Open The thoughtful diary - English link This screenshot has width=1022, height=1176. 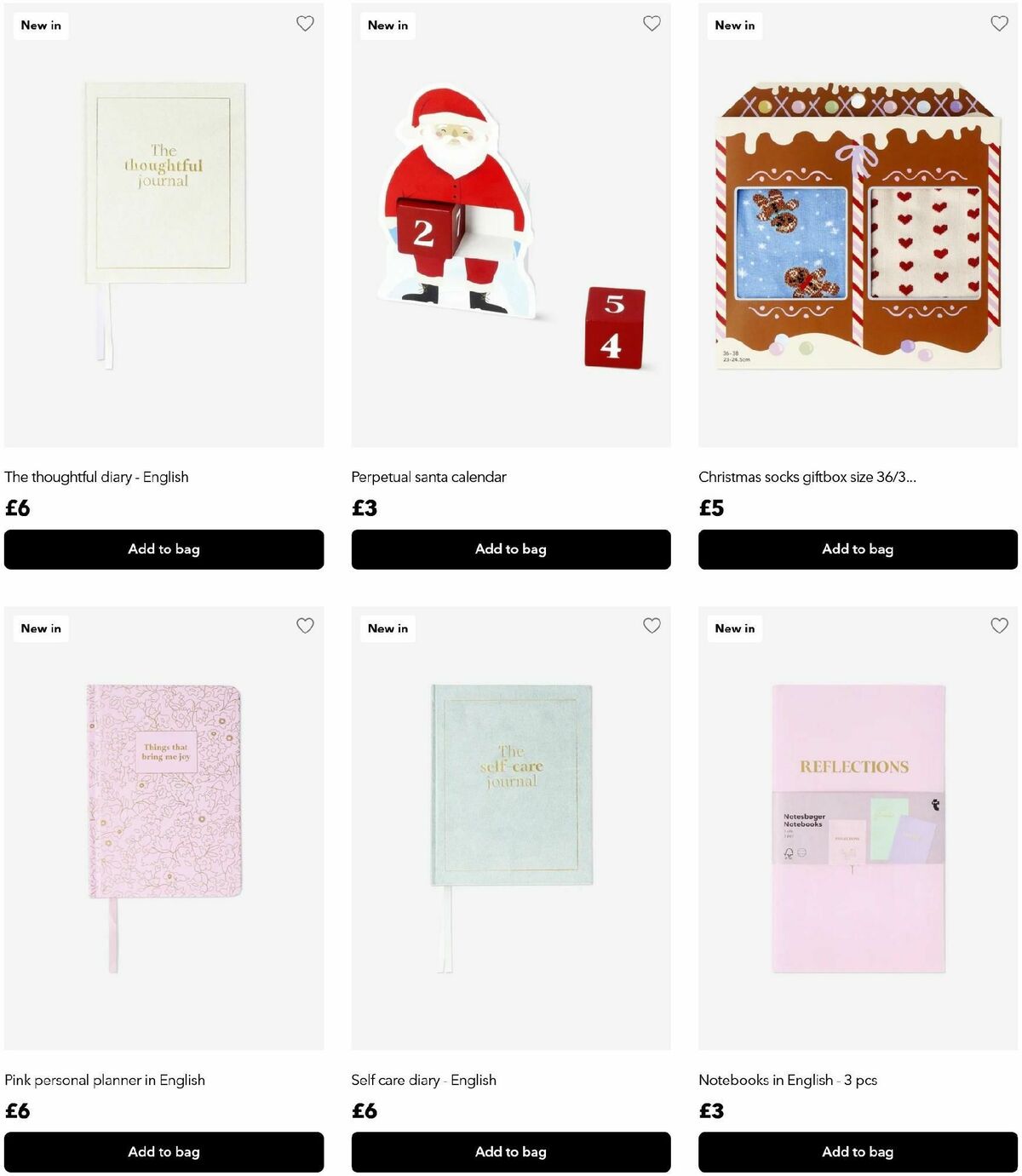96,477
